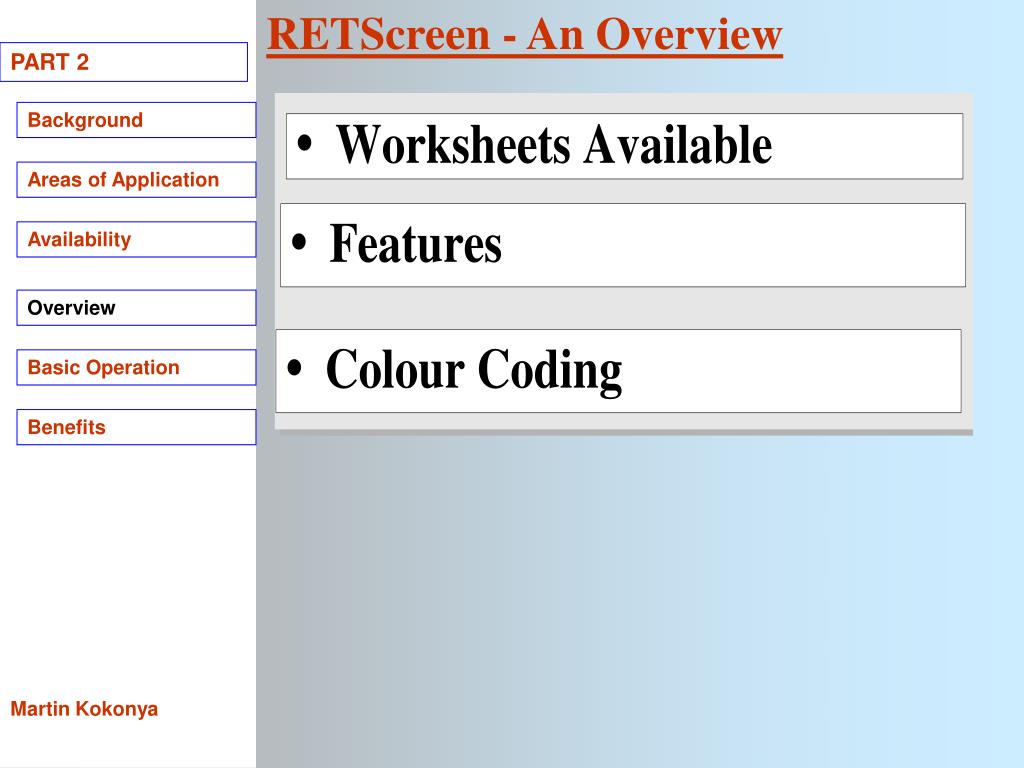Select the Overview navigation item
The height and width of the screenshot is (768, 1024).
tap(136, 308)
